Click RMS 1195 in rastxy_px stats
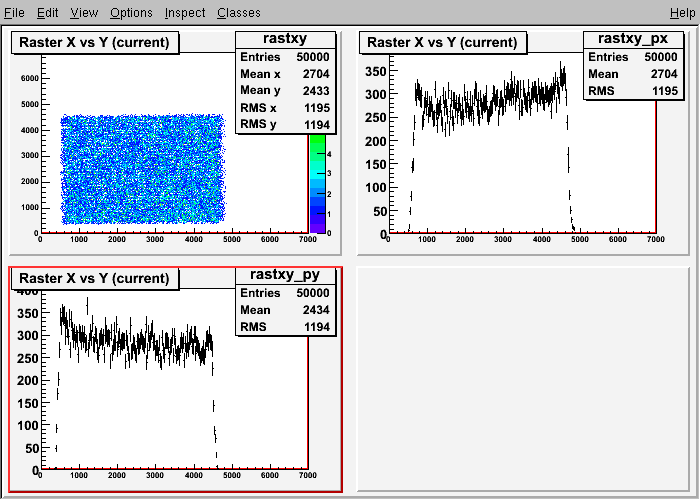 [x=633, y=91]
